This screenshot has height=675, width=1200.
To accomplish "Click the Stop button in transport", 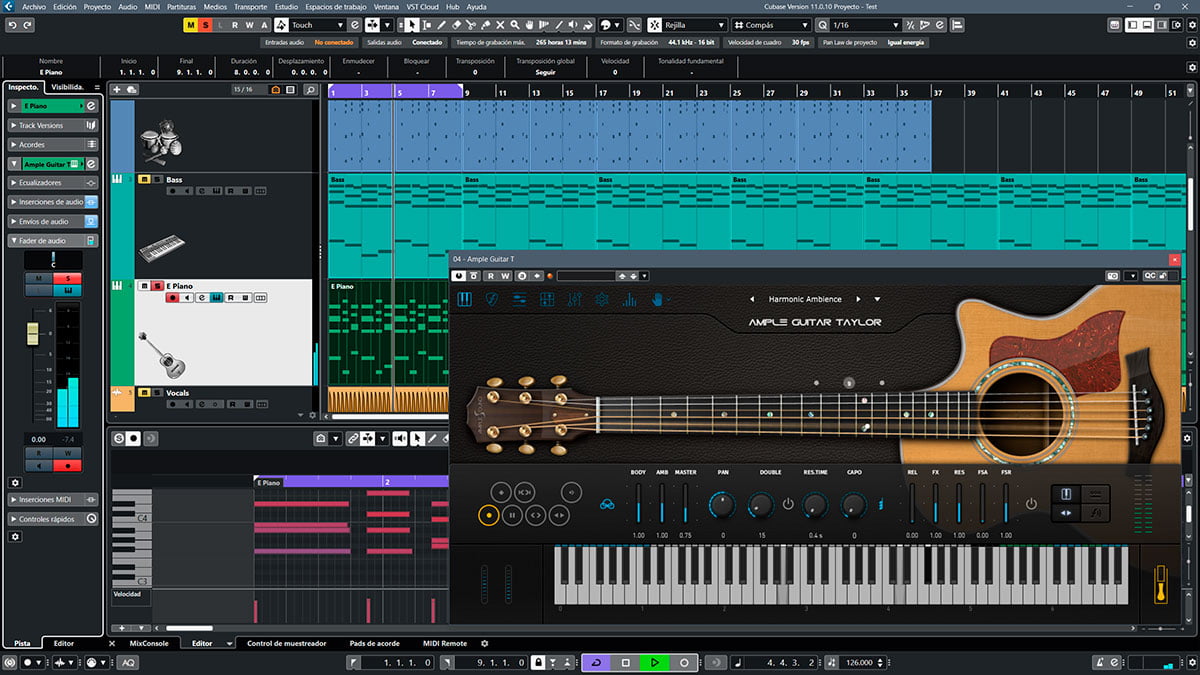I will click(625, 663).
